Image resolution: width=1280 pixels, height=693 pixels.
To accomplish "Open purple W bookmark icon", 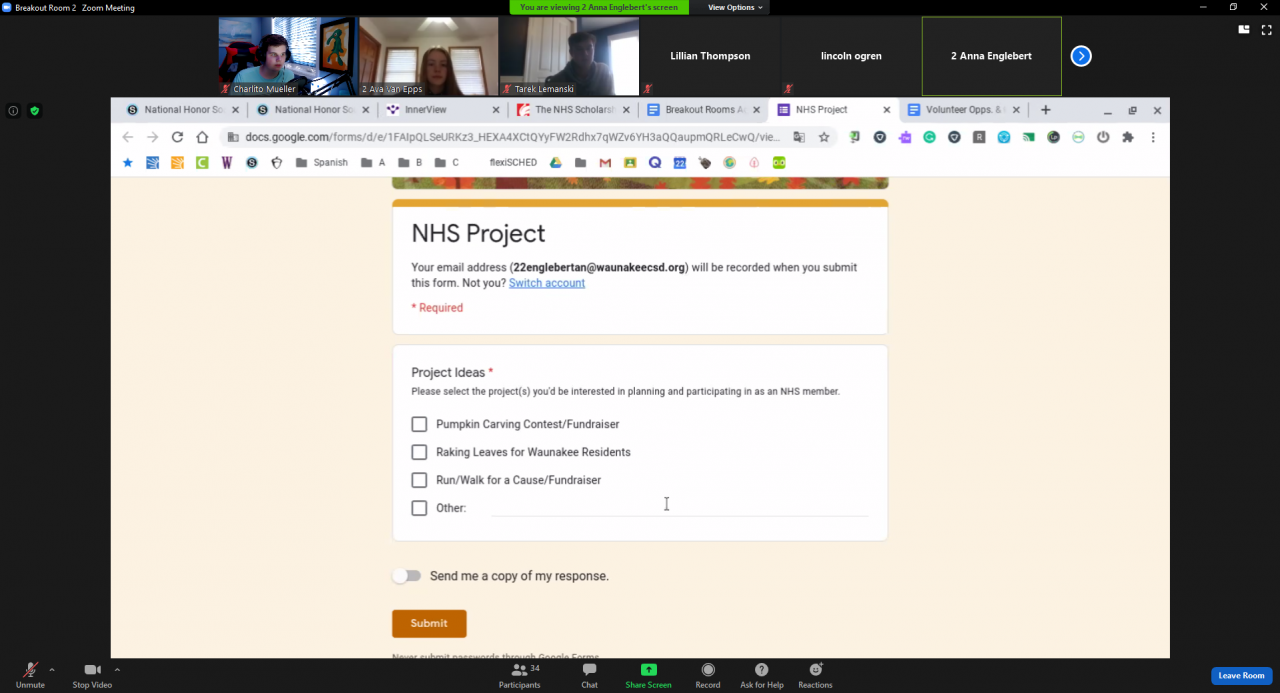I will [x=227, y=162].
